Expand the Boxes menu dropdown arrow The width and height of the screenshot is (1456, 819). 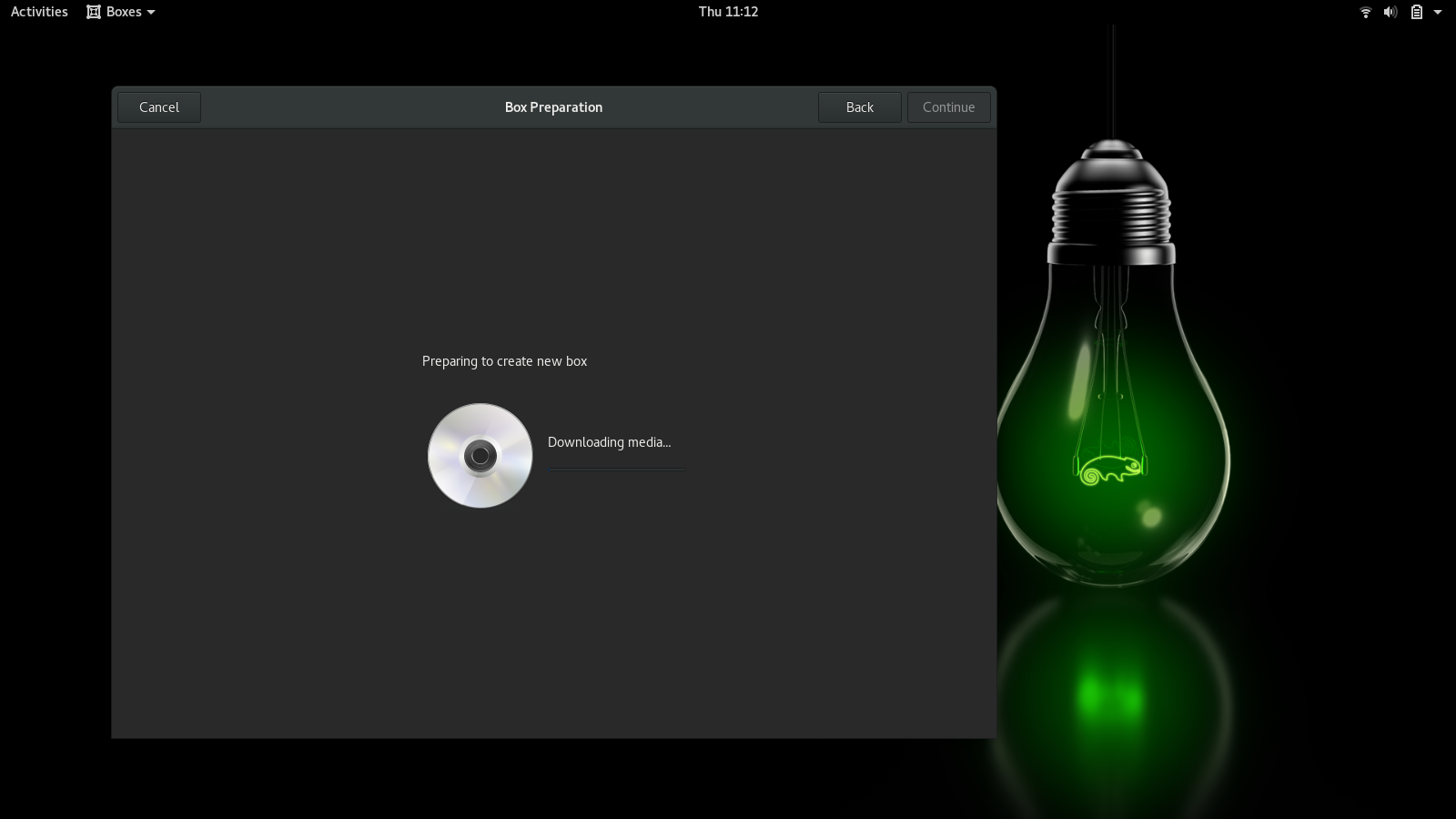point(151,13)
